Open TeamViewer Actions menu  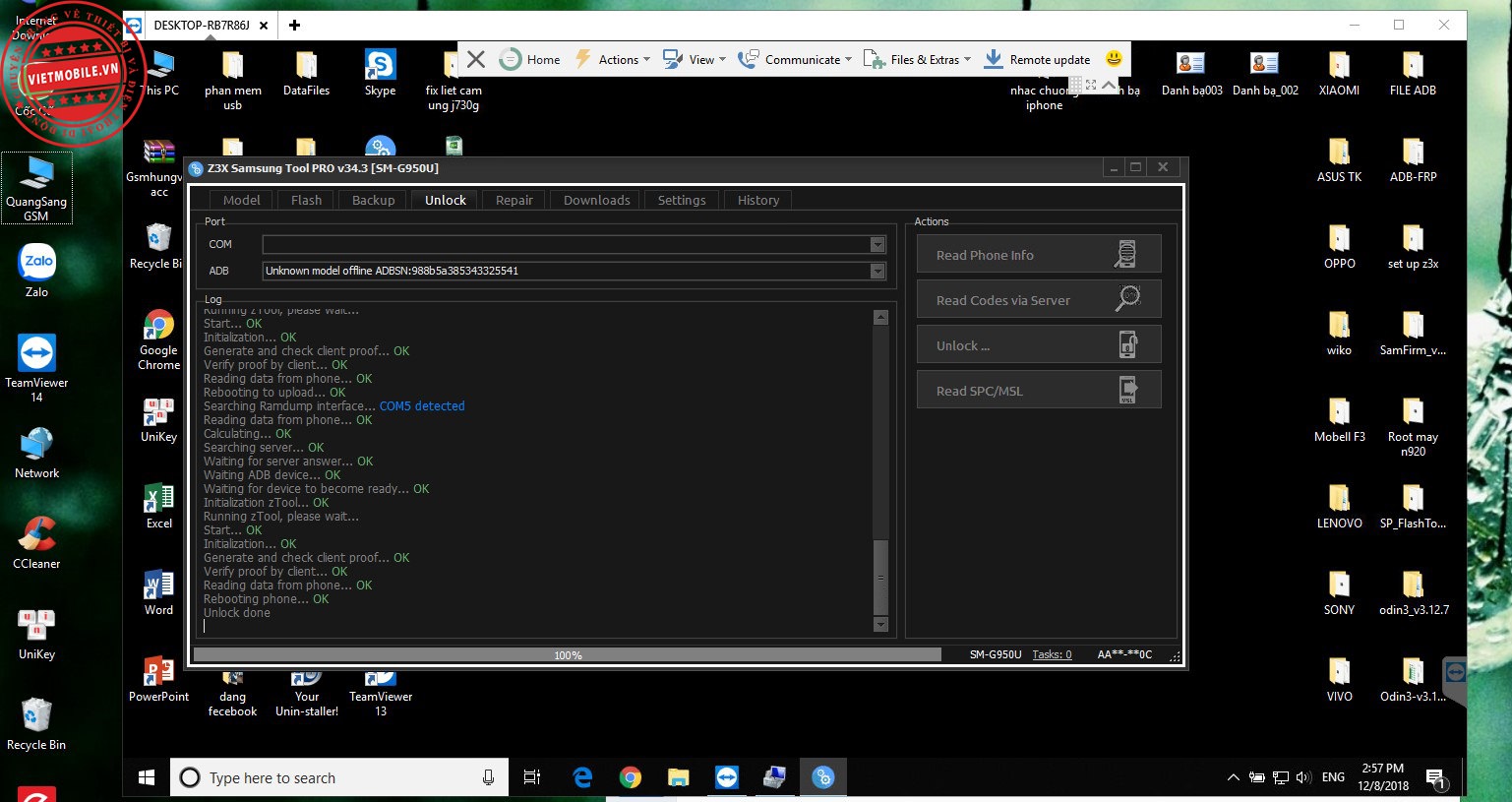612,59
